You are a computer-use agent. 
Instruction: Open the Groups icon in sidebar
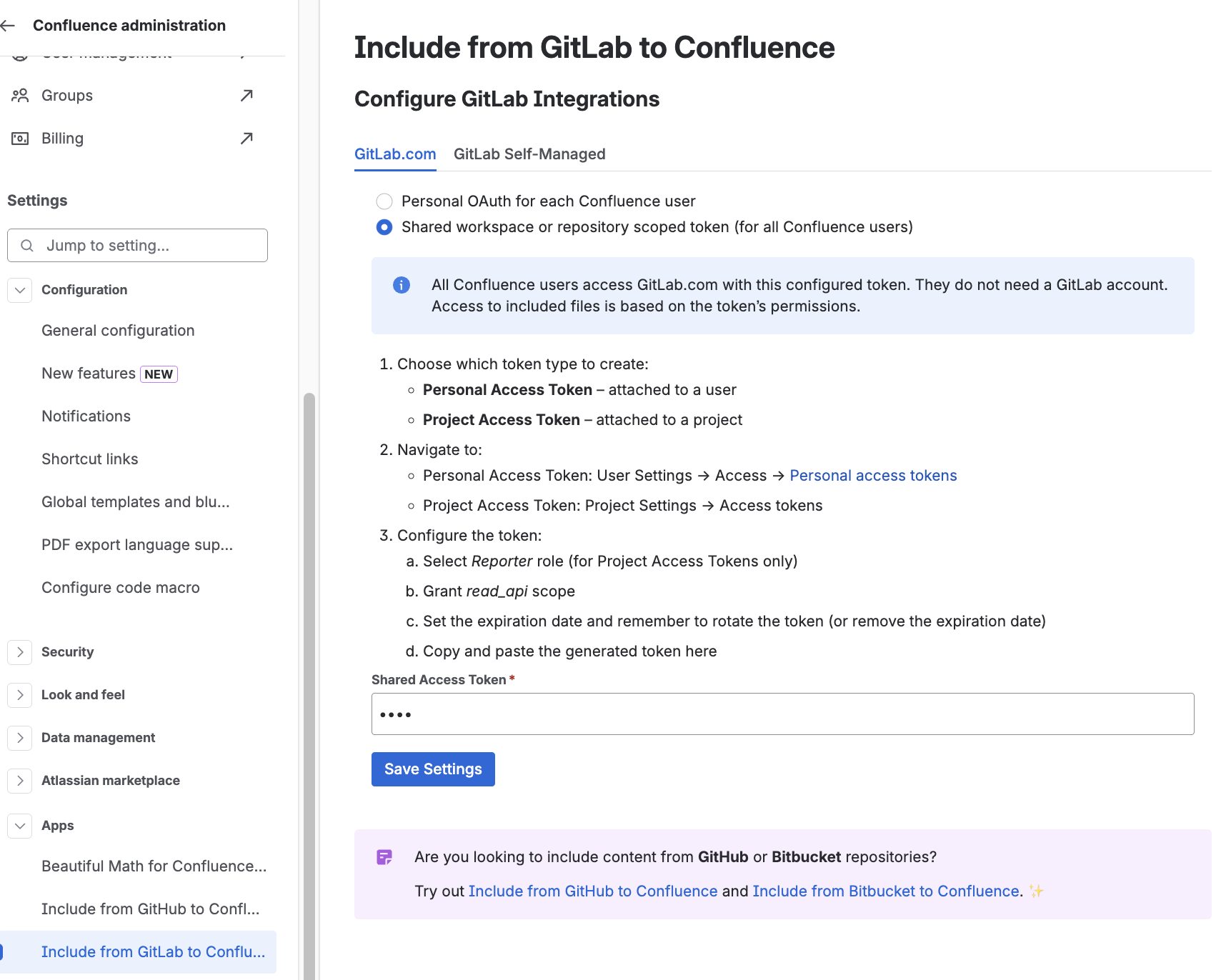pyautogui.click(x=20, y=95)
